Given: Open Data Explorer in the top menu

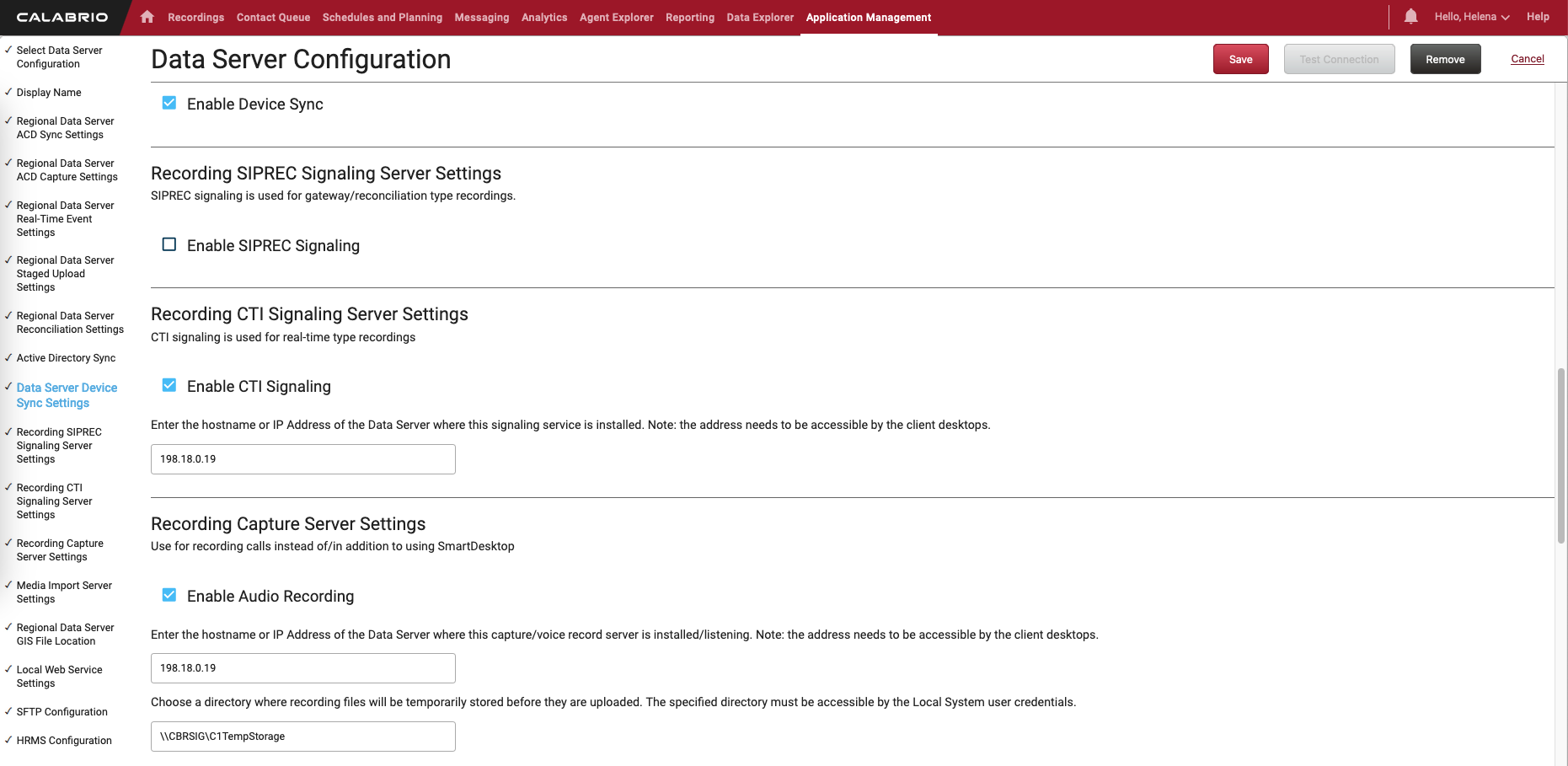Looking at the screenshot, I should click(760, 18).
